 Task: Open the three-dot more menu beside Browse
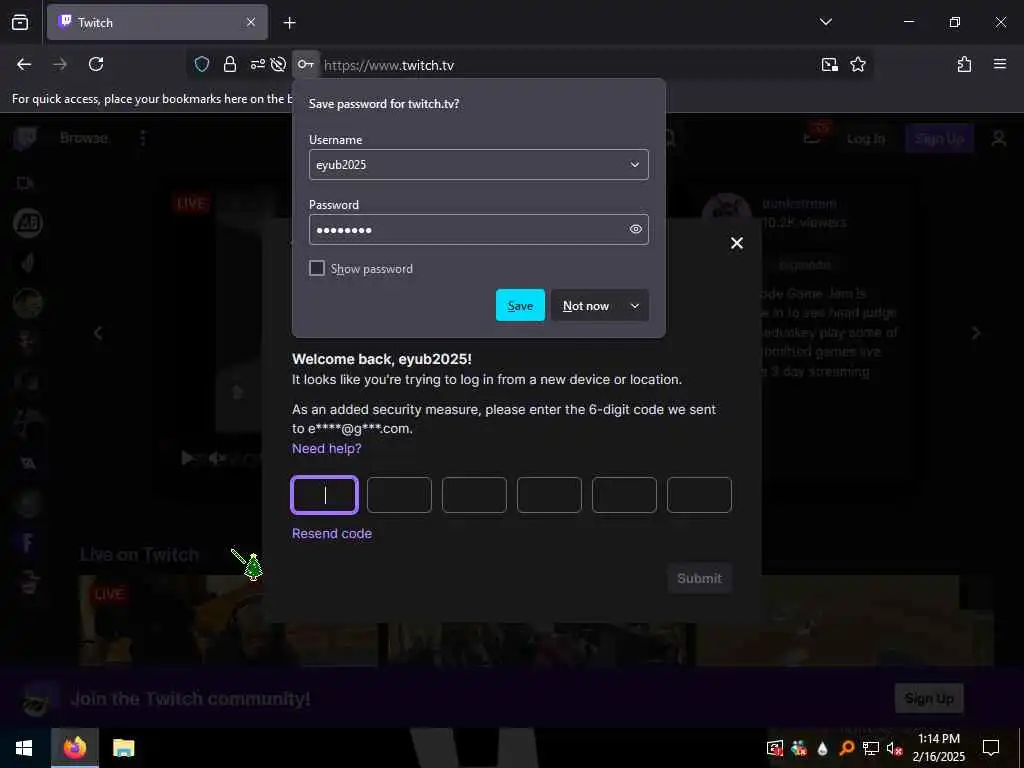click(x=143, y=138)
